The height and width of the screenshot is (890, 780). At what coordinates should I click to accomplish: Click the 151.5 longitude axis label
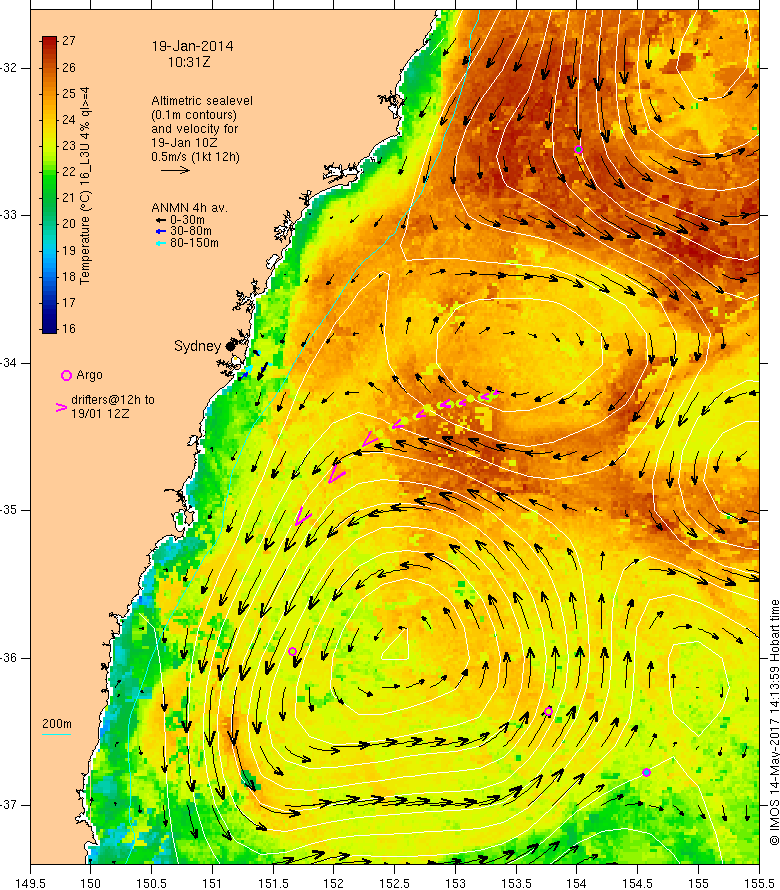click(x=273, y=883)
